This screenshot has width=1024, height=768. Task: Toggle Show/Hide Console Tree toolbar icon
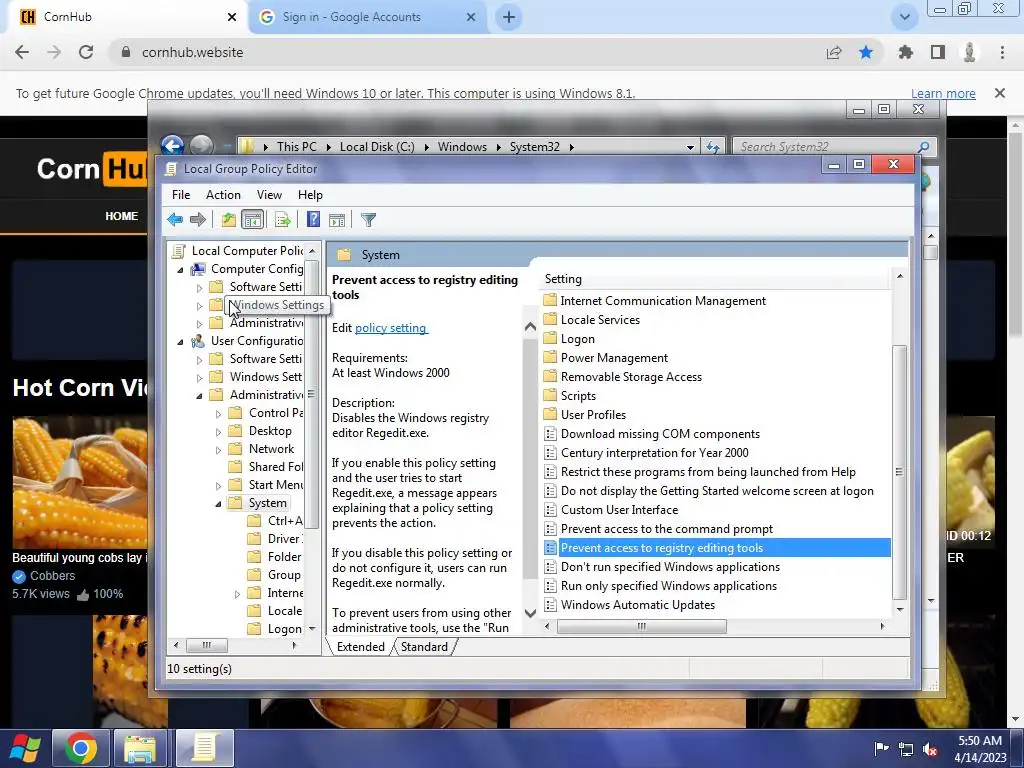point(252,220)
